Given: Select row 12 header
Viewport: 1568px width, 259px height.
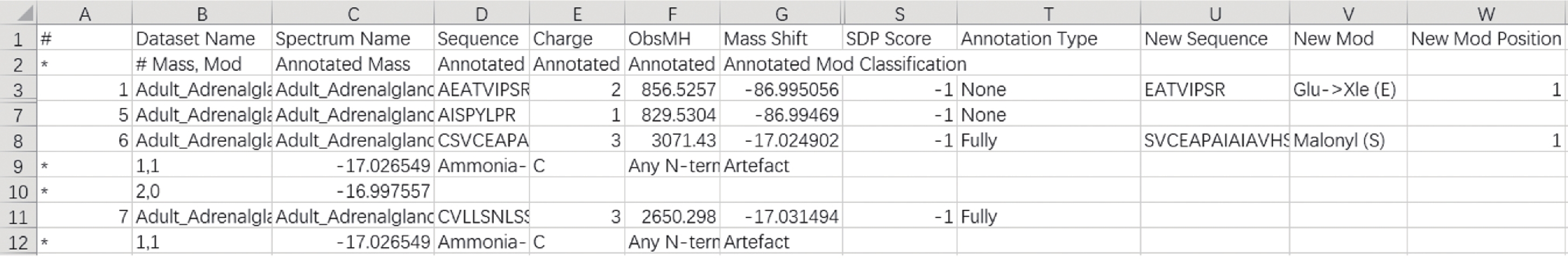Looking at the screenshot, I should click(18, 242).
